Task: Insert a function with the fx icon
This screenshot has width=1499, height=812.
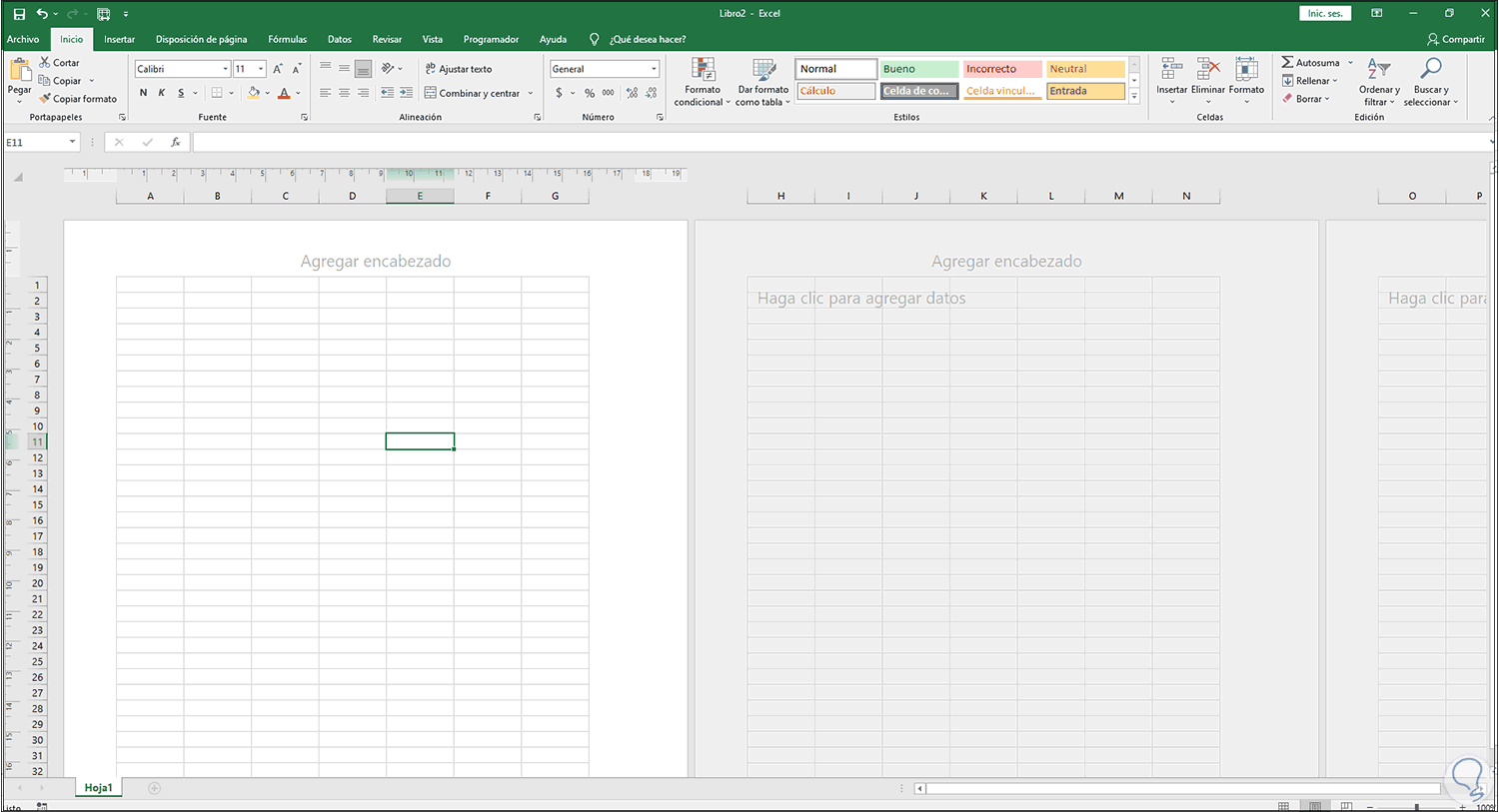Action: point(176,143)
